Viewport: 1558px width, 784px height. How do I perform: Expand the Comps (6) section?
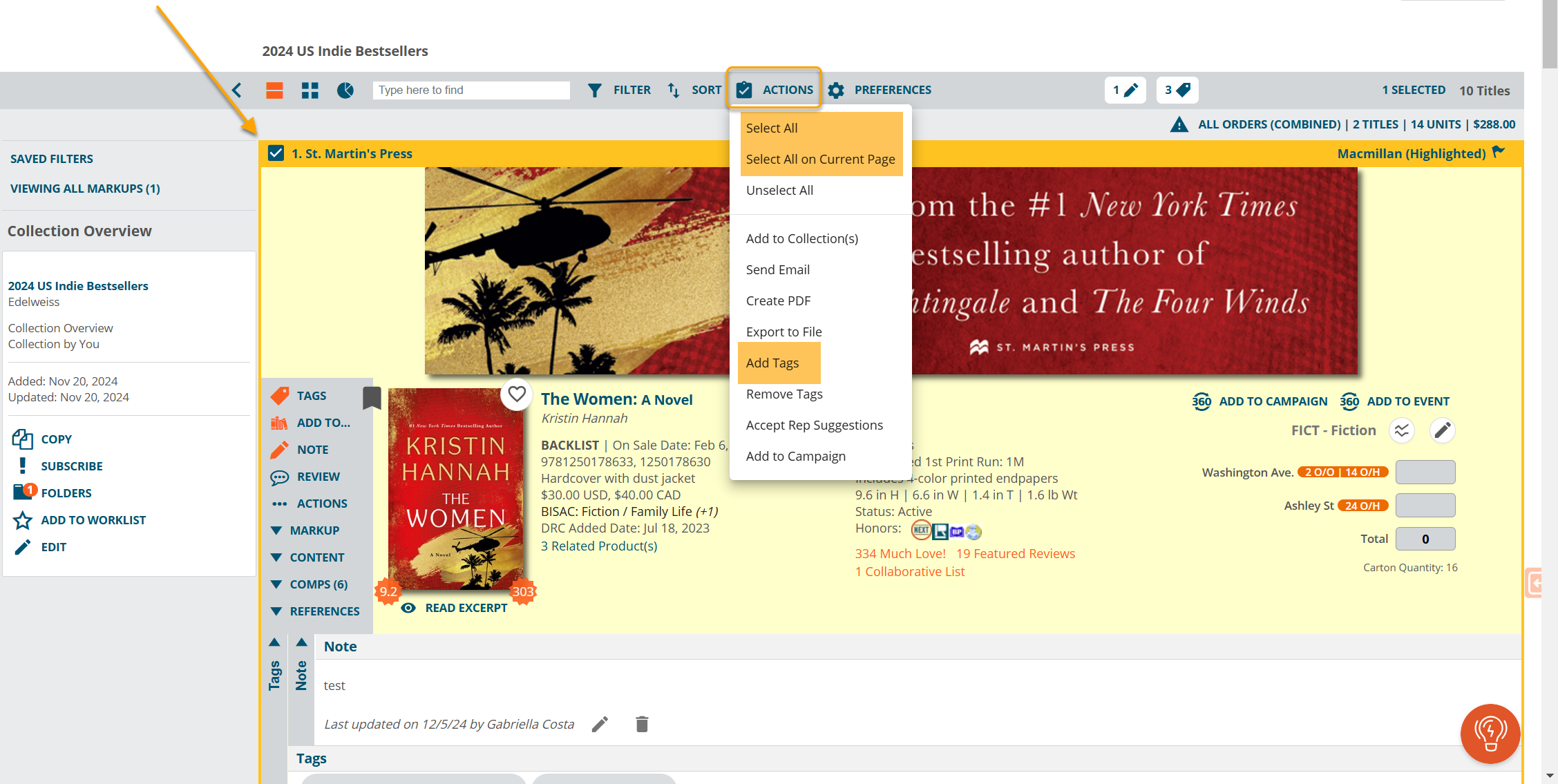[x=309, y=584]
